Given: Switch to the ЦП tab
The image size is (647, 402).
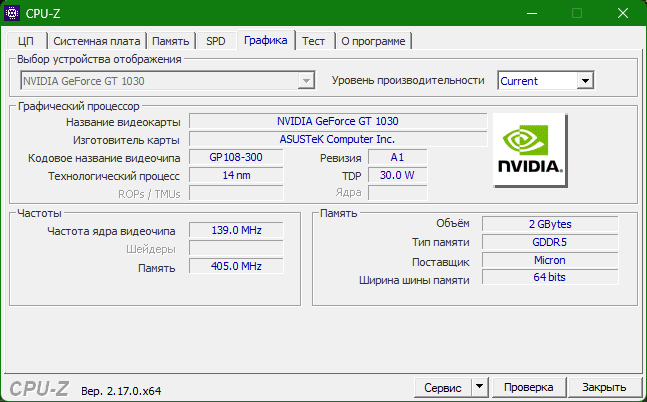Looking at the screenshot, I should pos(26,41).
